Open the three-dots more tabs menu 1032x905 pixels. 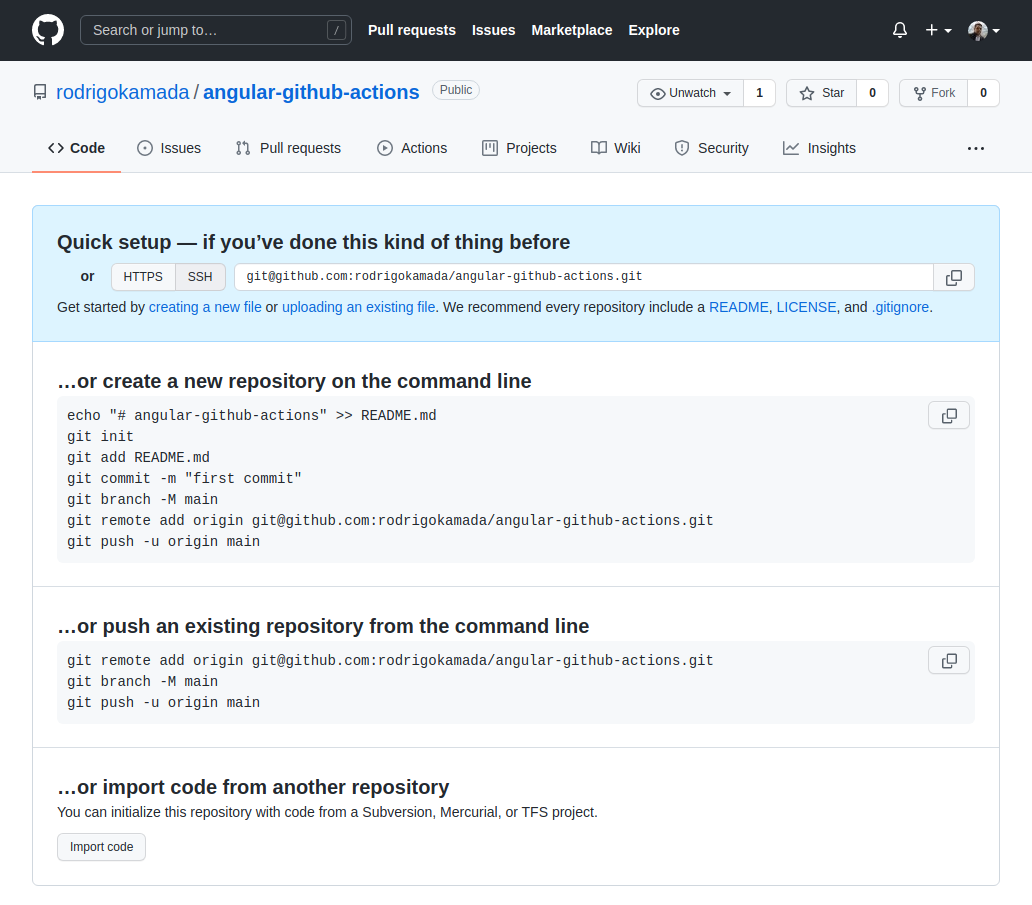(976, 148)
